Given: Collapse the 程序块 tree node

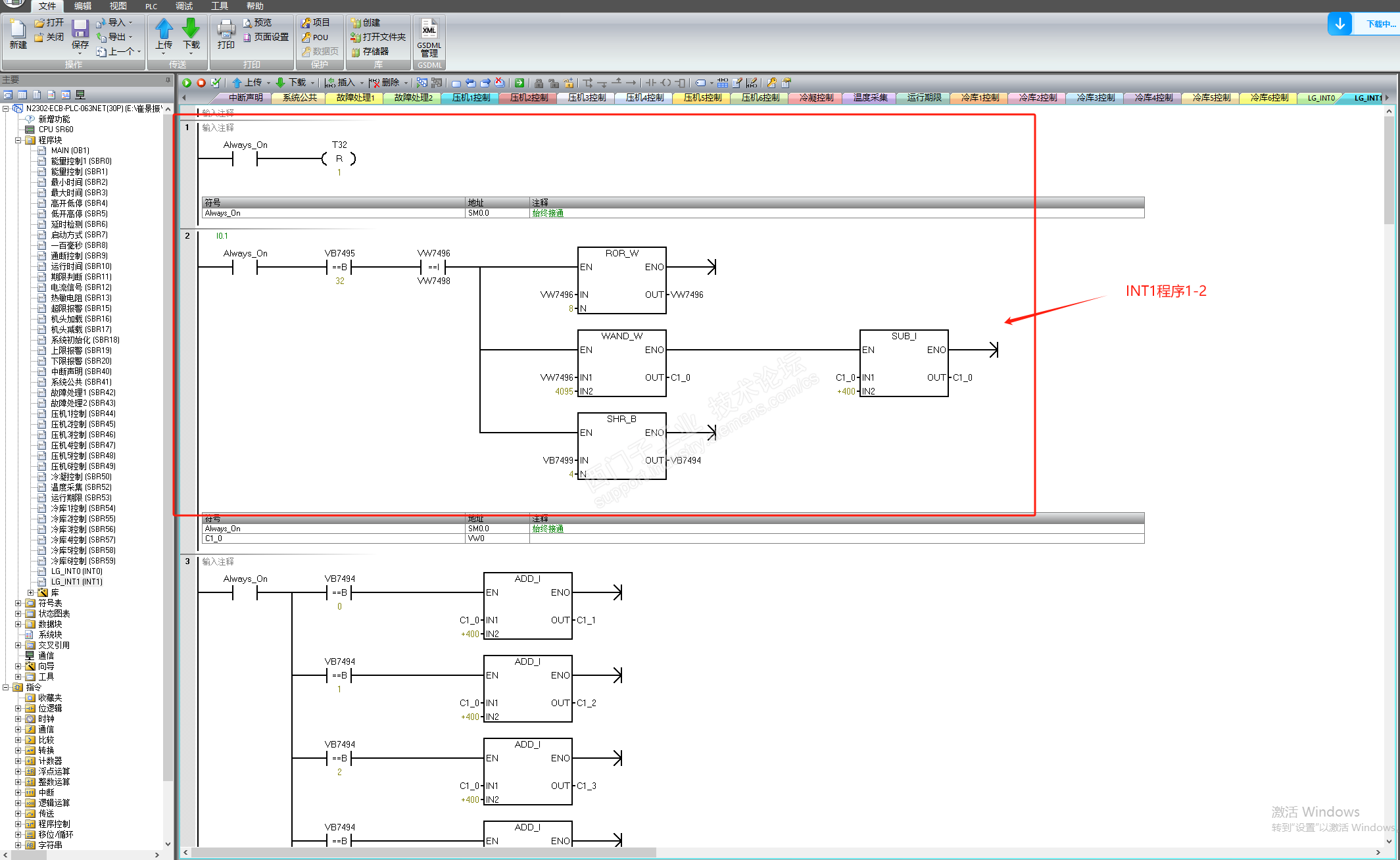Looking at the screenshot, I should [x=18, y=140].
